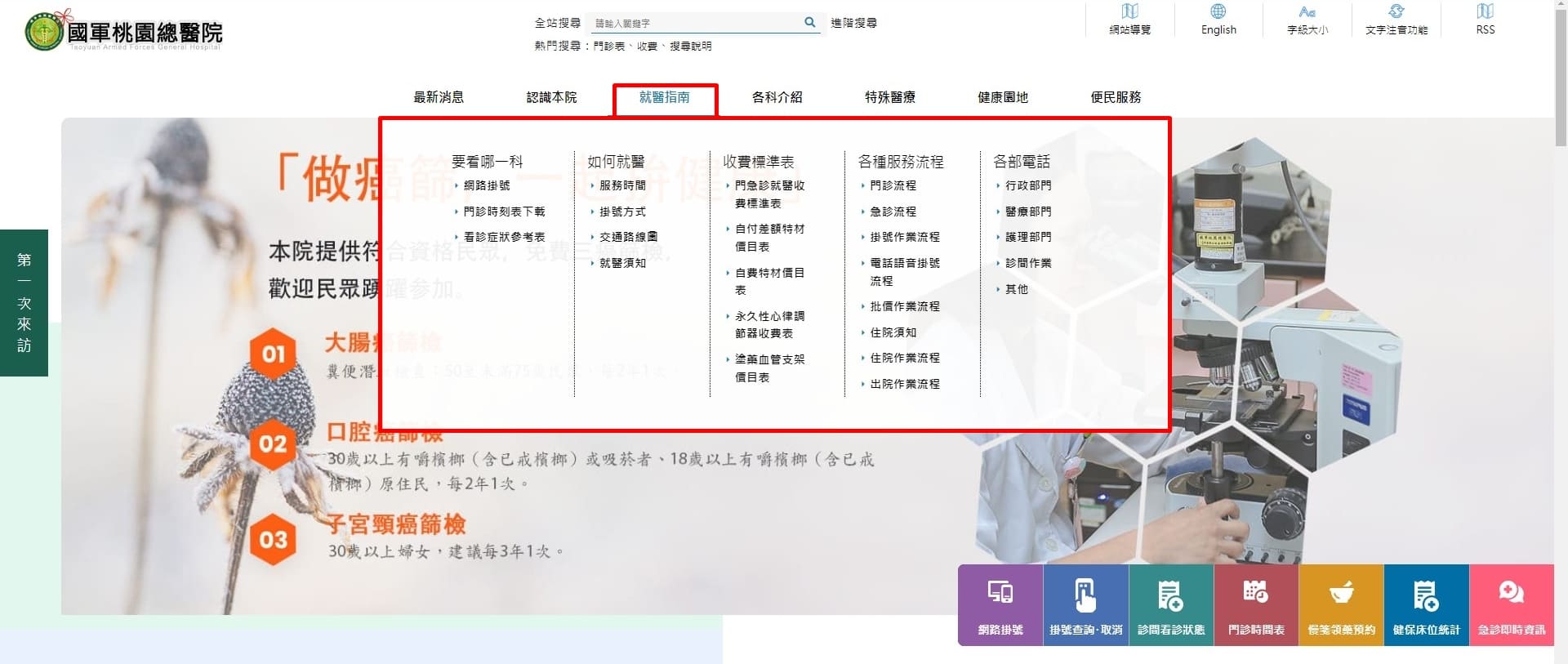Open emergency real-time info (急診即時資訊) tile
1568x664 pixels.
click(x=1511, y=604)
